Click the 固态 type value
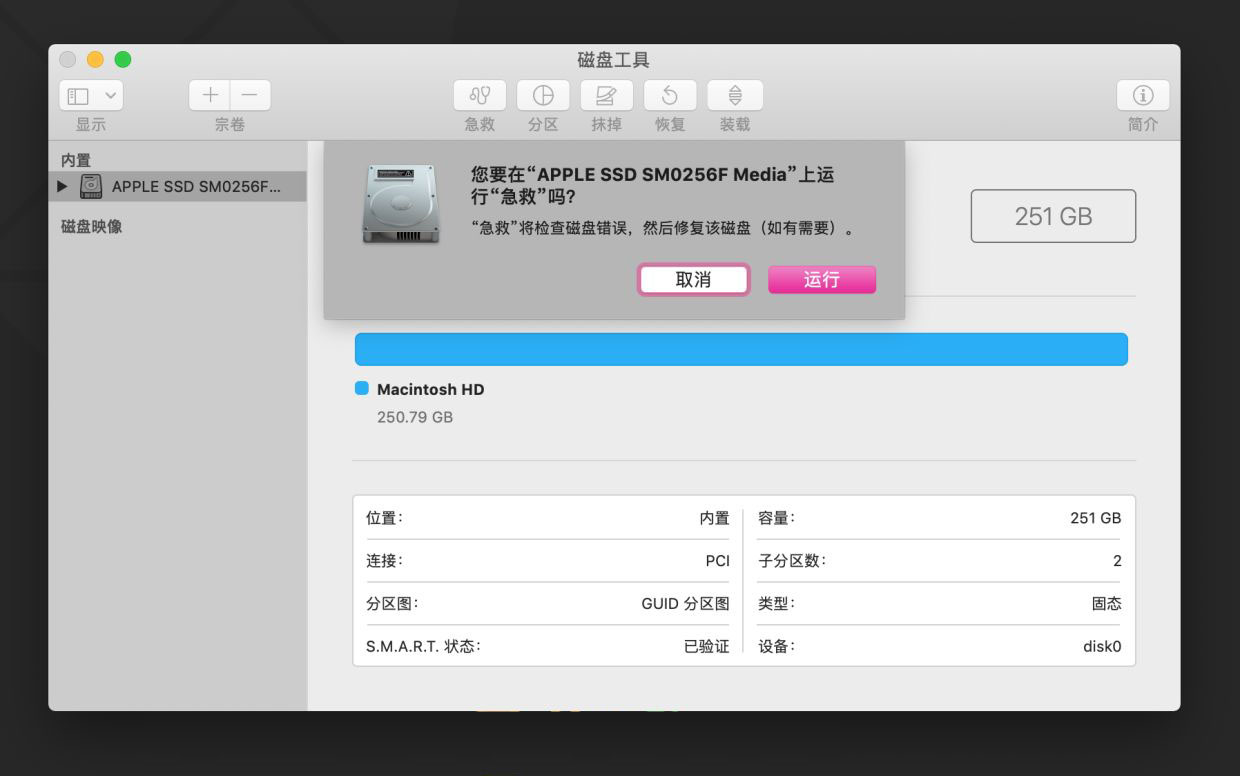 [x=1107, y=604]
